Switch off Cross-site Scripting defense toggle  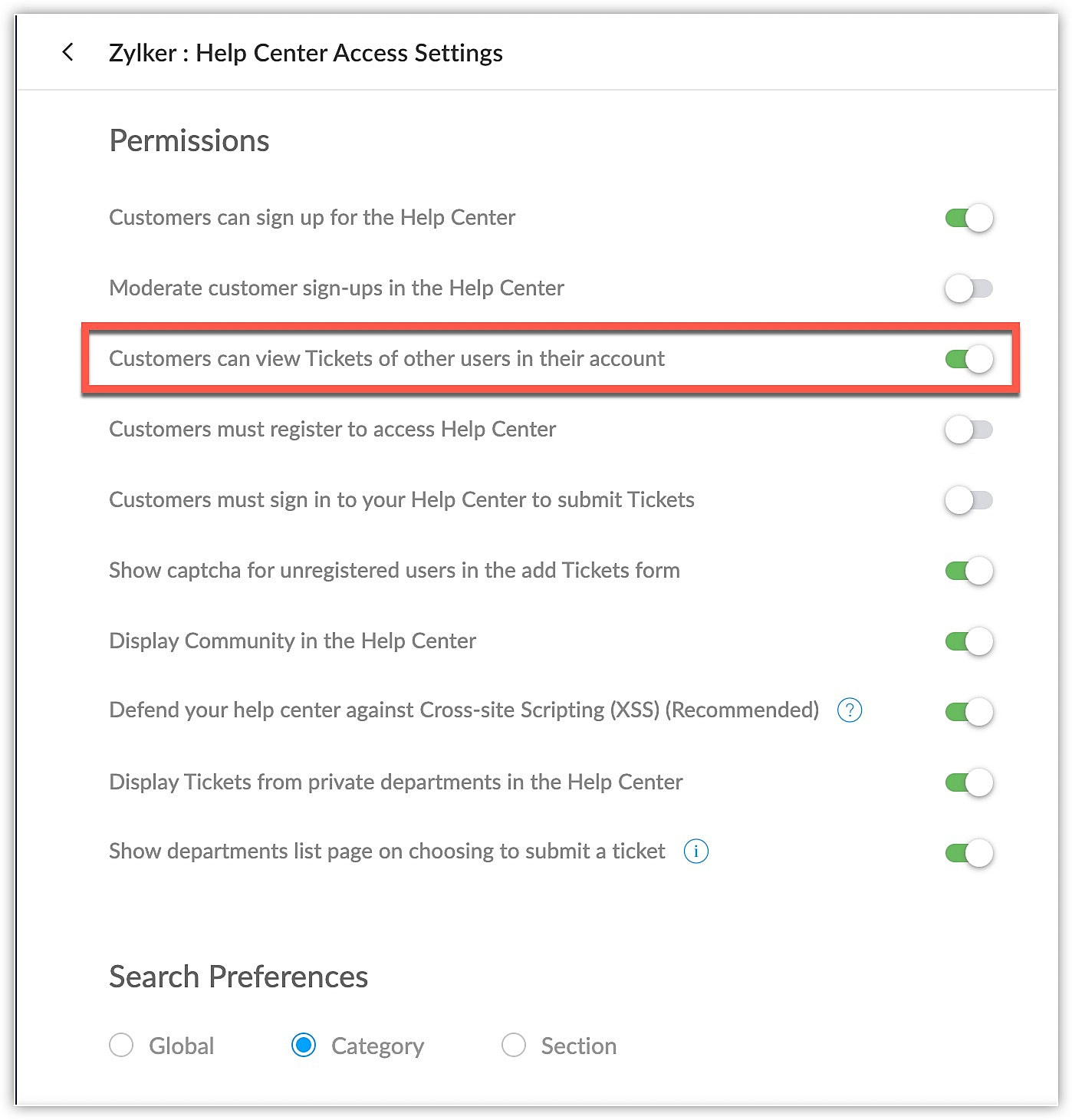[968, 712]
